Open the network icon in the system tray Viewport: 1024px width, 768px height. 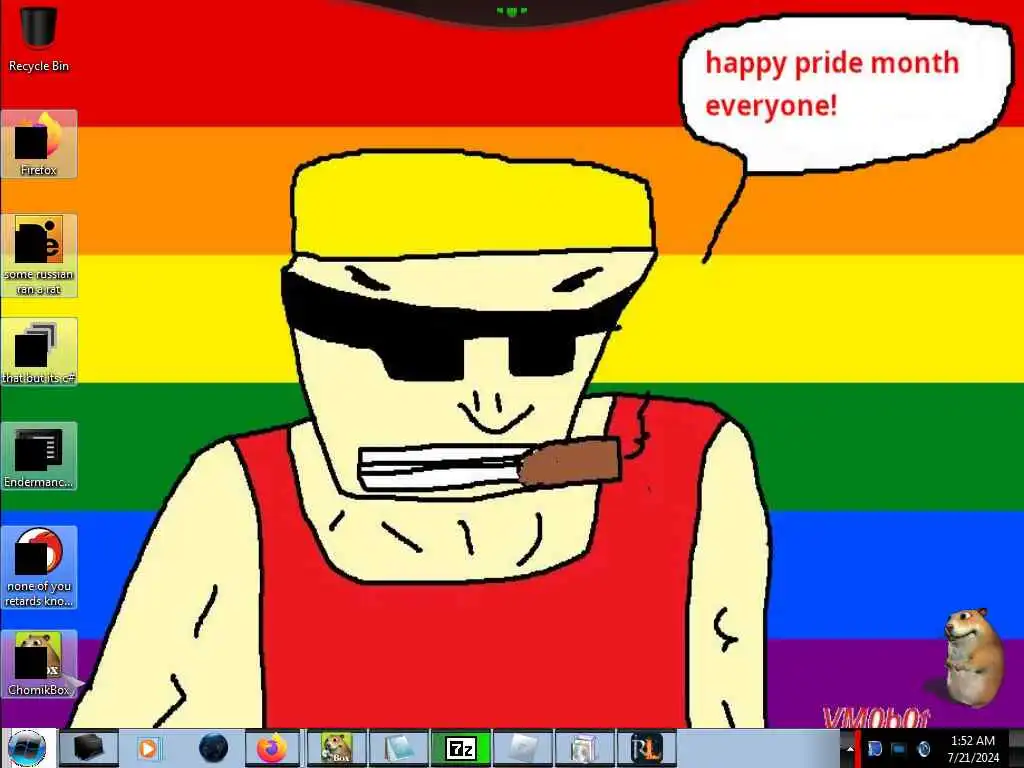point(899,749)
